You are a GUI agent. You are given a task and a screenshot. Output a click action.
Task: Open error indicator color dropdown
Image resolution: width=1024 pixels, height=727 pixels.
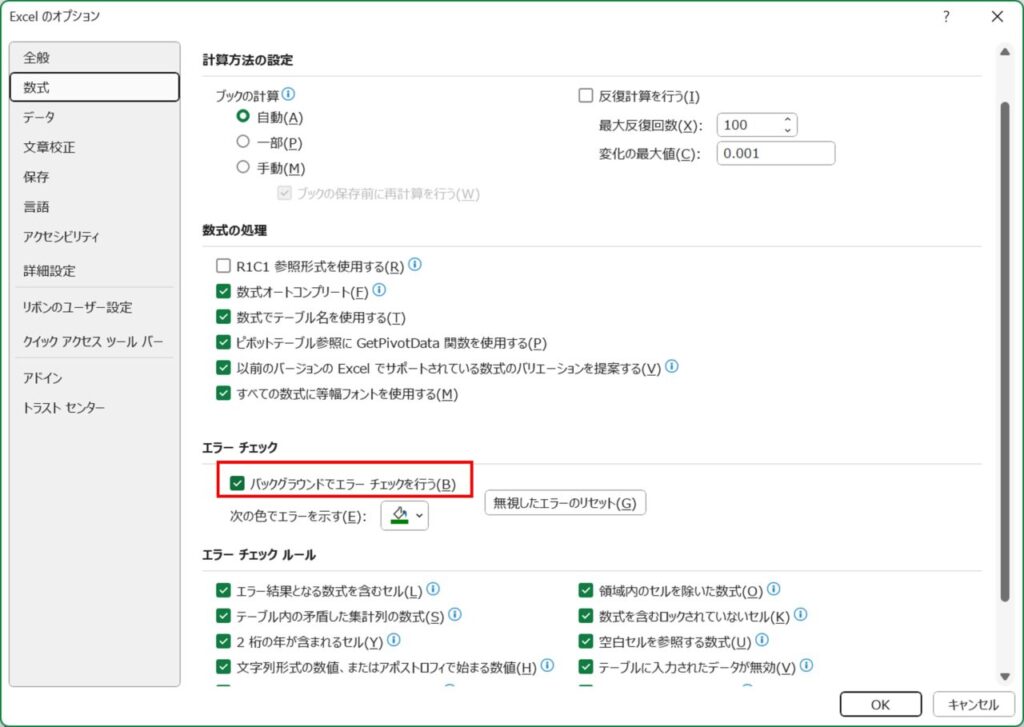tap(404, 515)
